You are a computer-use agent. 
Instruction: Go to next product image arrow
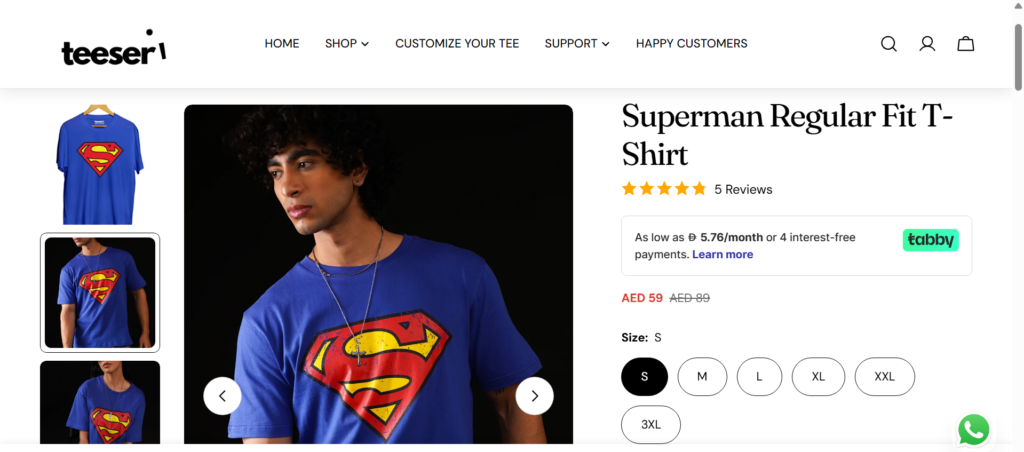534,396
